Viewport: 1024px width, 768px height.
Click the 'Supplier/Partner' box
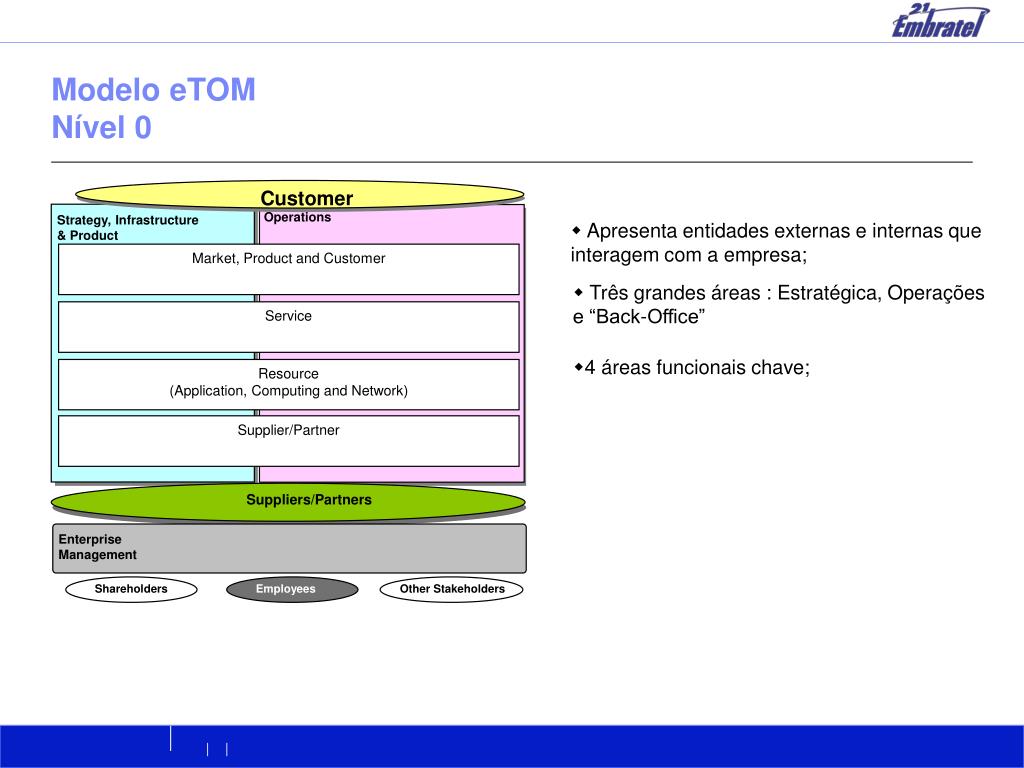tap(289, 441)
